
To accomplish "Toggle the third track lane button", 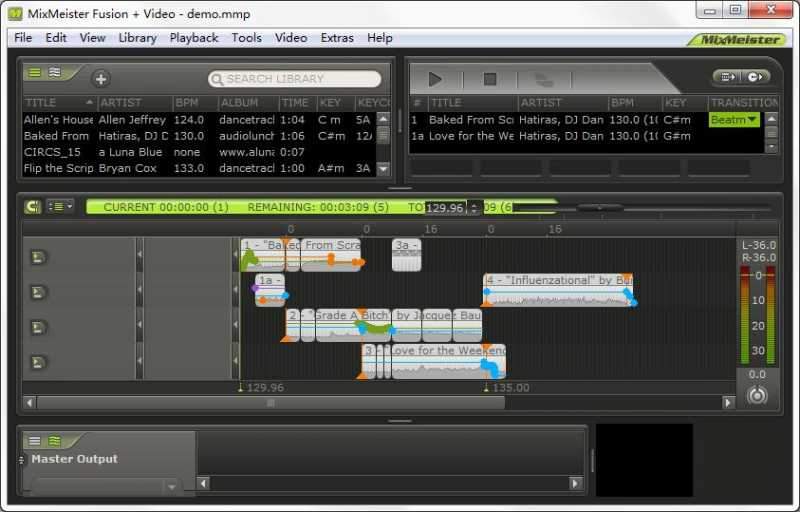I will (x=39, y=327).
